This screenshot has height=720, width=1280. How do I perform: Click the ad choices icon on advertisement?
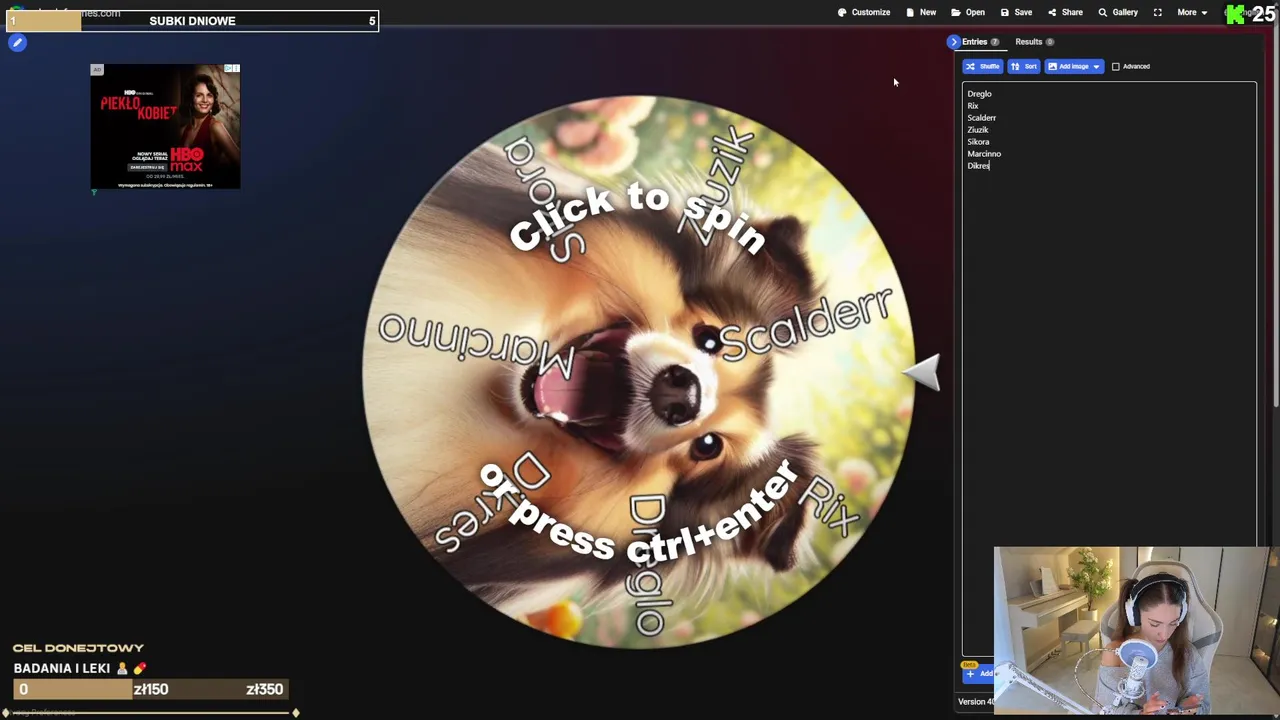point(232,68)
